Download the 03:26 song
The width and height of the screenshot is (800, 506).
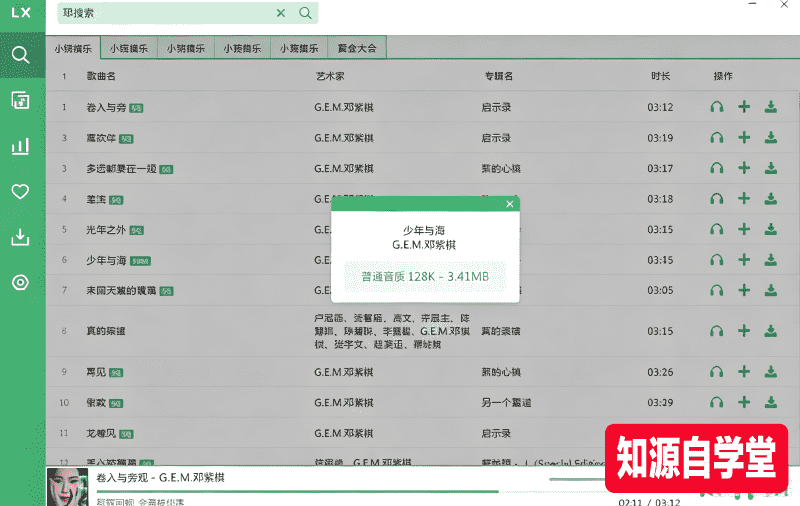(770, 371)
